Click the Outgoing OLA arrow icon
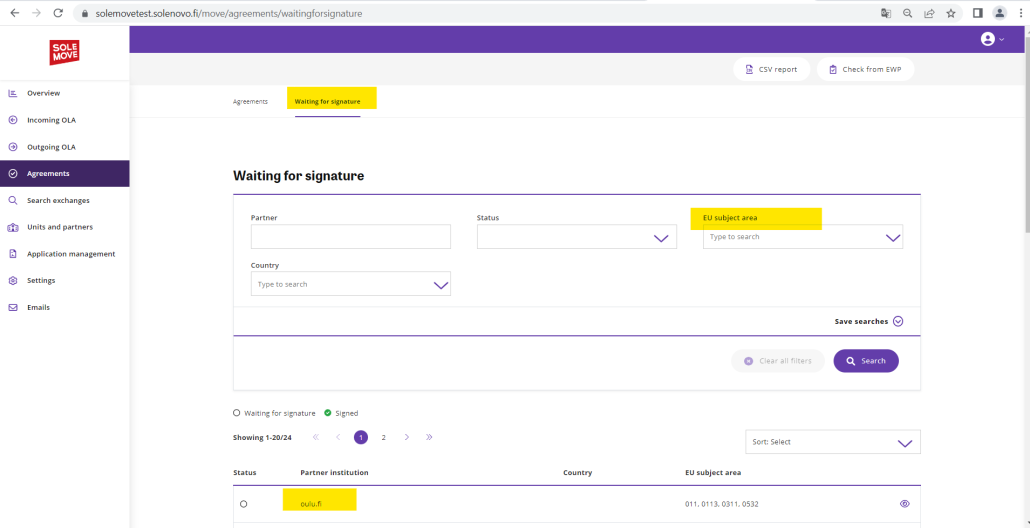1030x528 pixels. pyautogui.click(x=12, y=147)
